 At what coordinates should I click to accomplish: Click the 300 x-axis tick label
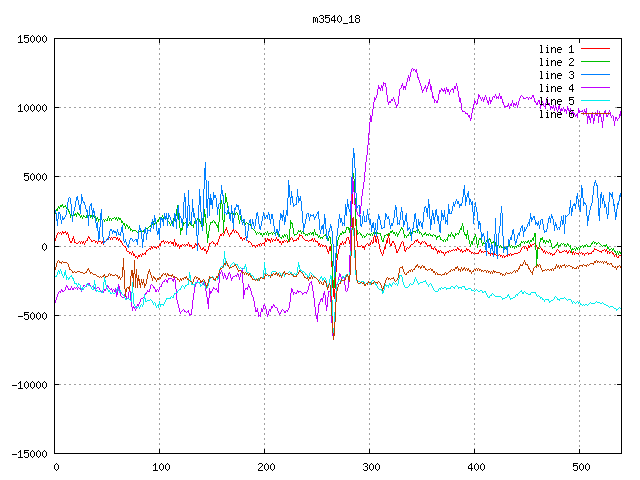(370, 467)
